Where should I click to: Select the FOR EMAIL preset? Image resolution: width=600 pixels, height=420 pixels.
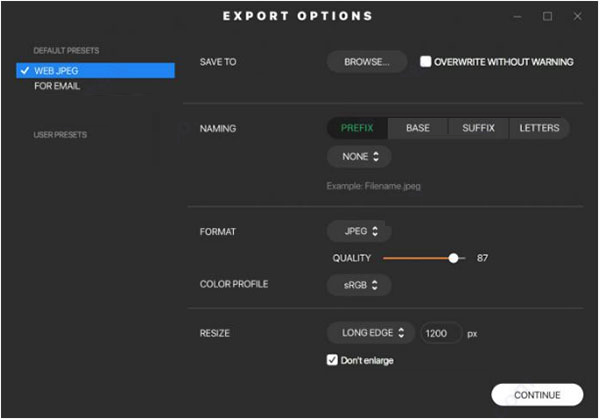click(57, 86)
